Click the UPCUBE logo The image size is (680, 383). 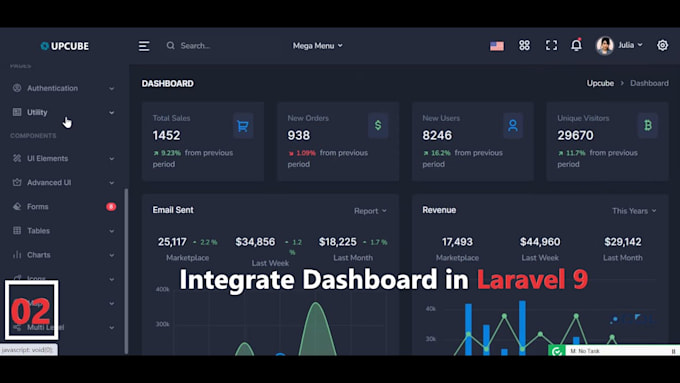(x=65, y=46)
